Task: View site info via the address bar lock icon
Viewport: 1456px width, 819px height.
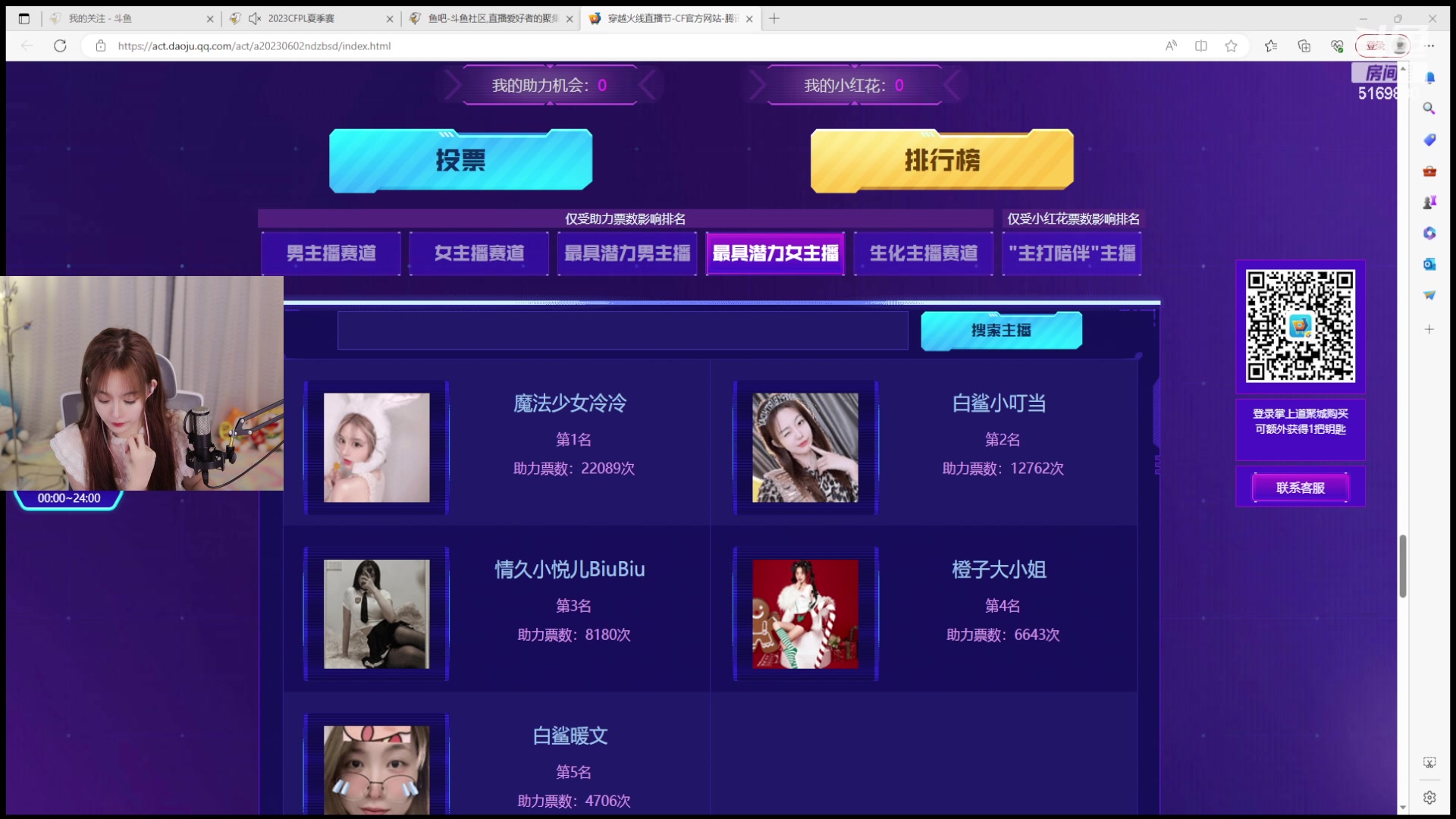Action: 101,46
